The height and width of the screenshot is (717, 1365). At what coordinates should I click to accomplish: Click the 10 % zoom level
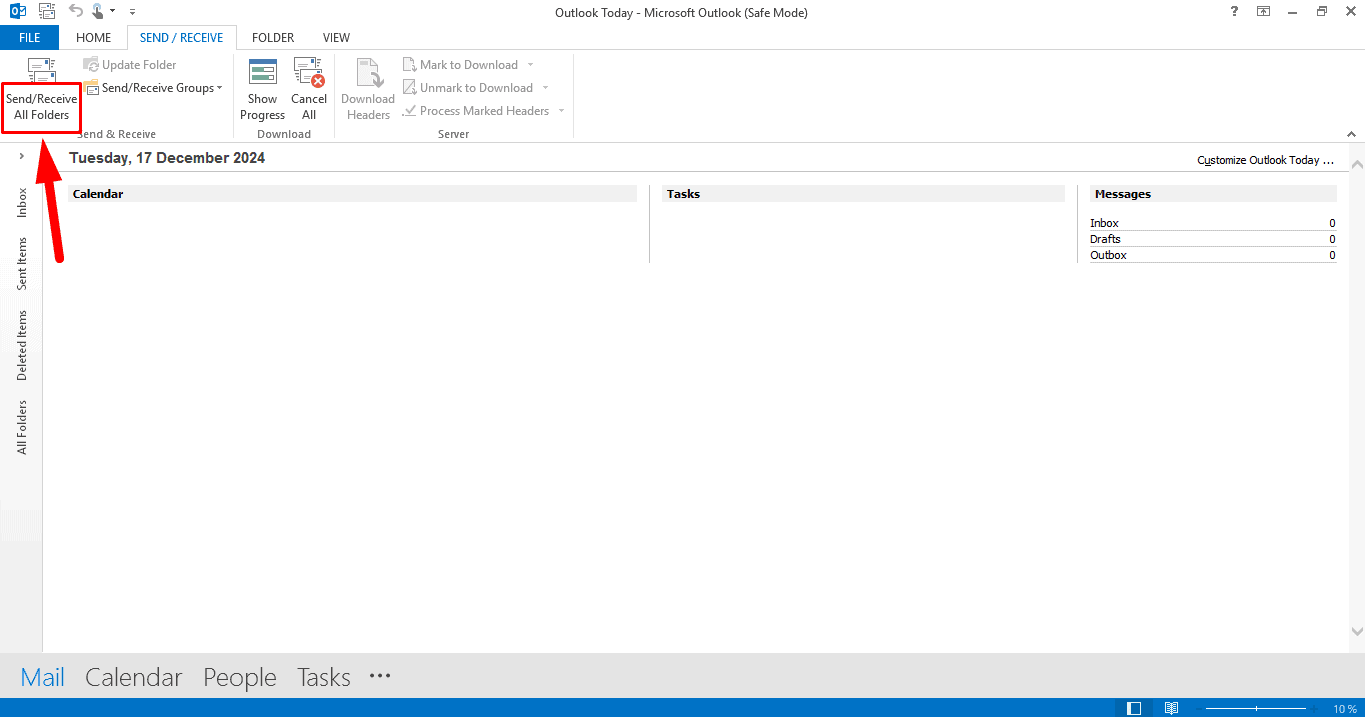pyautogui.click(x=1345, y=709)
